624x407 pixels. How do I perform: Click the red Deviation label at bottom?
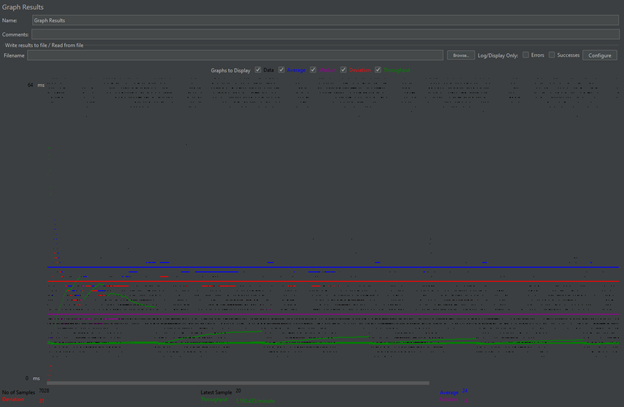point(13,399)
